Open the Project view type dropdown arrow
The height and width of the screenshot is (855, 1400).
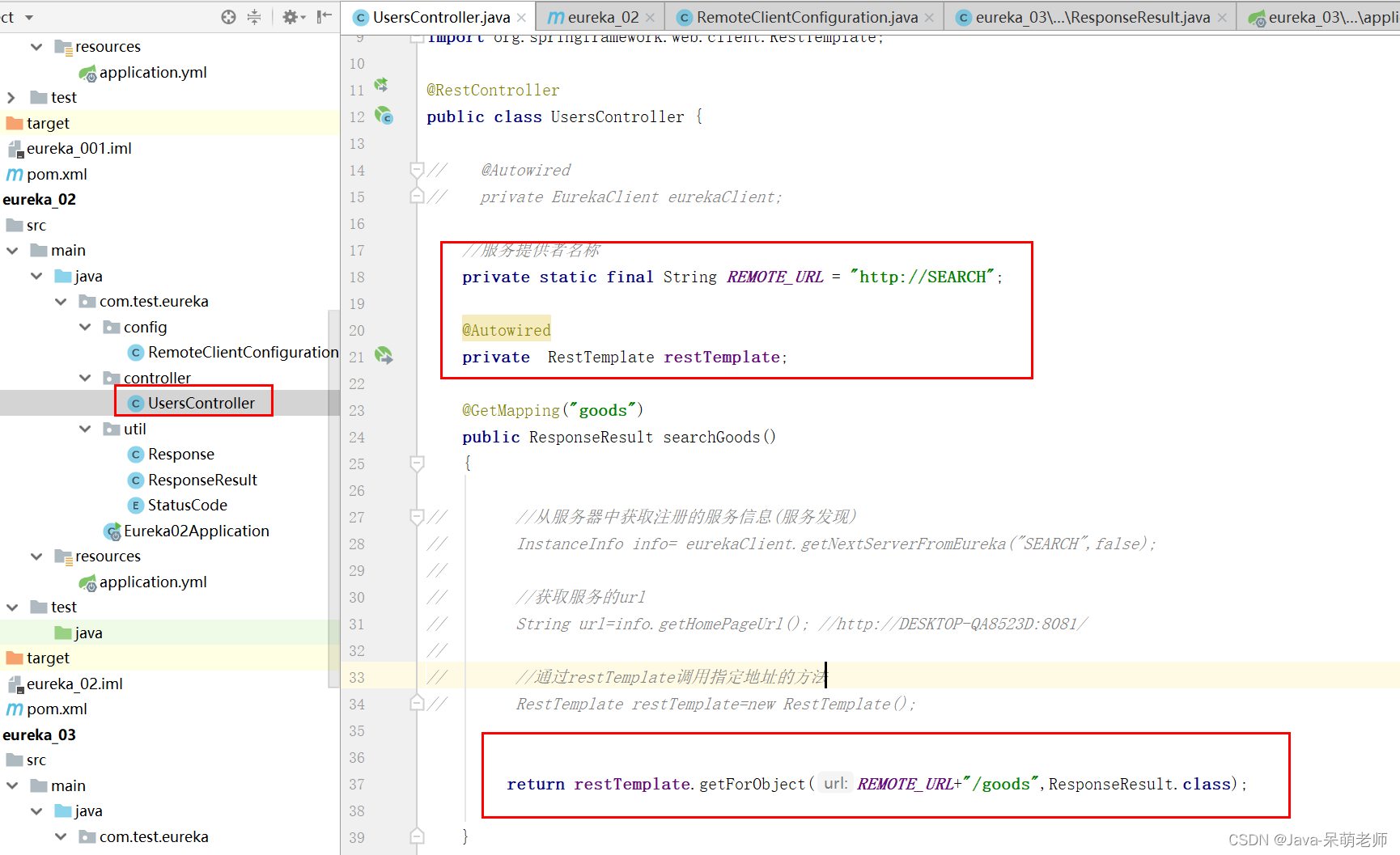tap(29, 17)
